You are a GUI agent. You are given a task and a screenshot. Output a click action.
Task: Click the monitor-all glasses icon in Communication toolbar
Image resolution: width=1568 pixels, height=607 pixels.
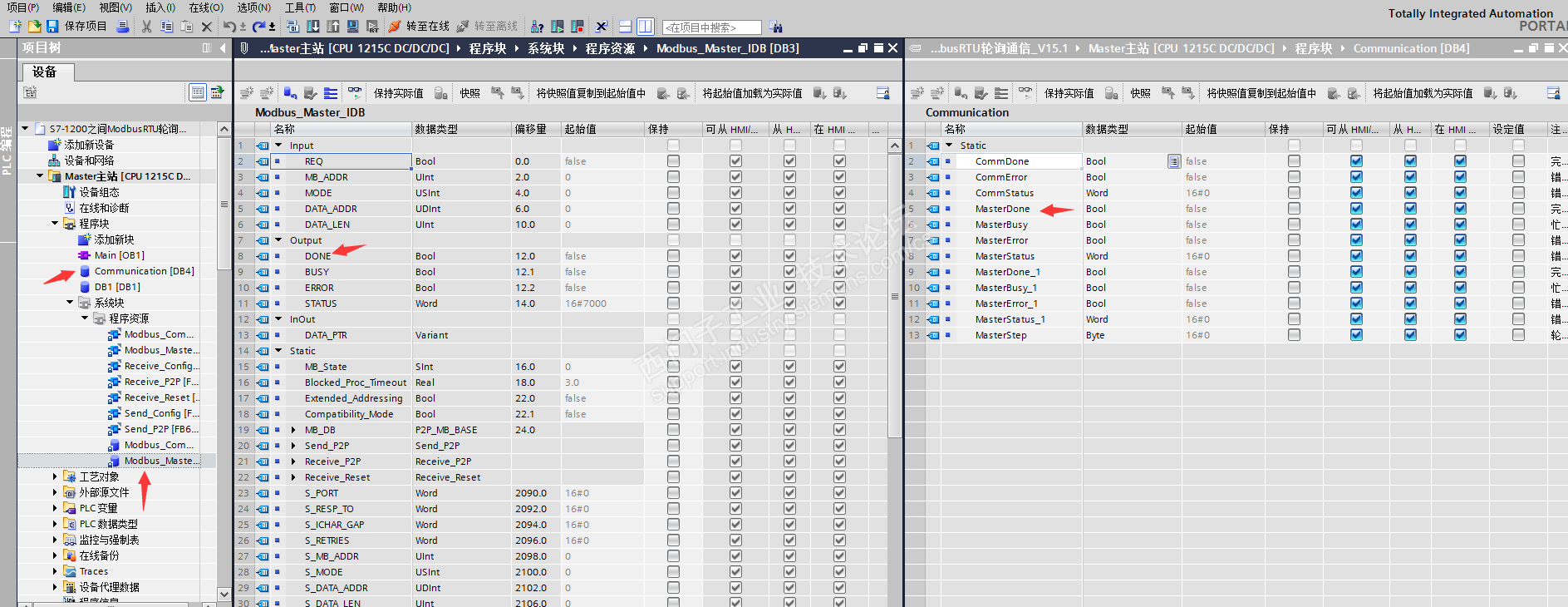point(1025,92)
